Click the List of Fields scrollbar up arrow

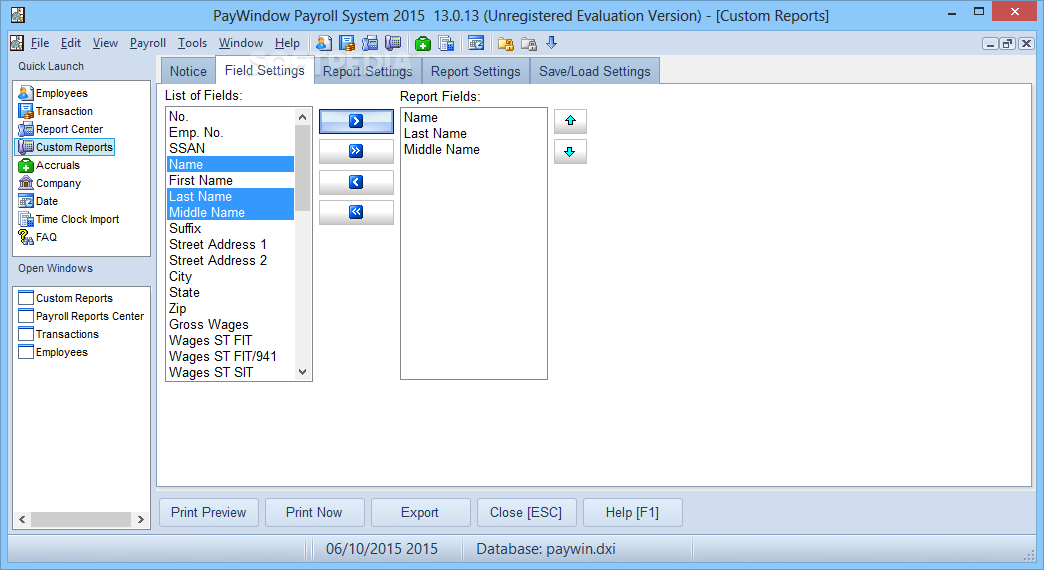(303, 117)
